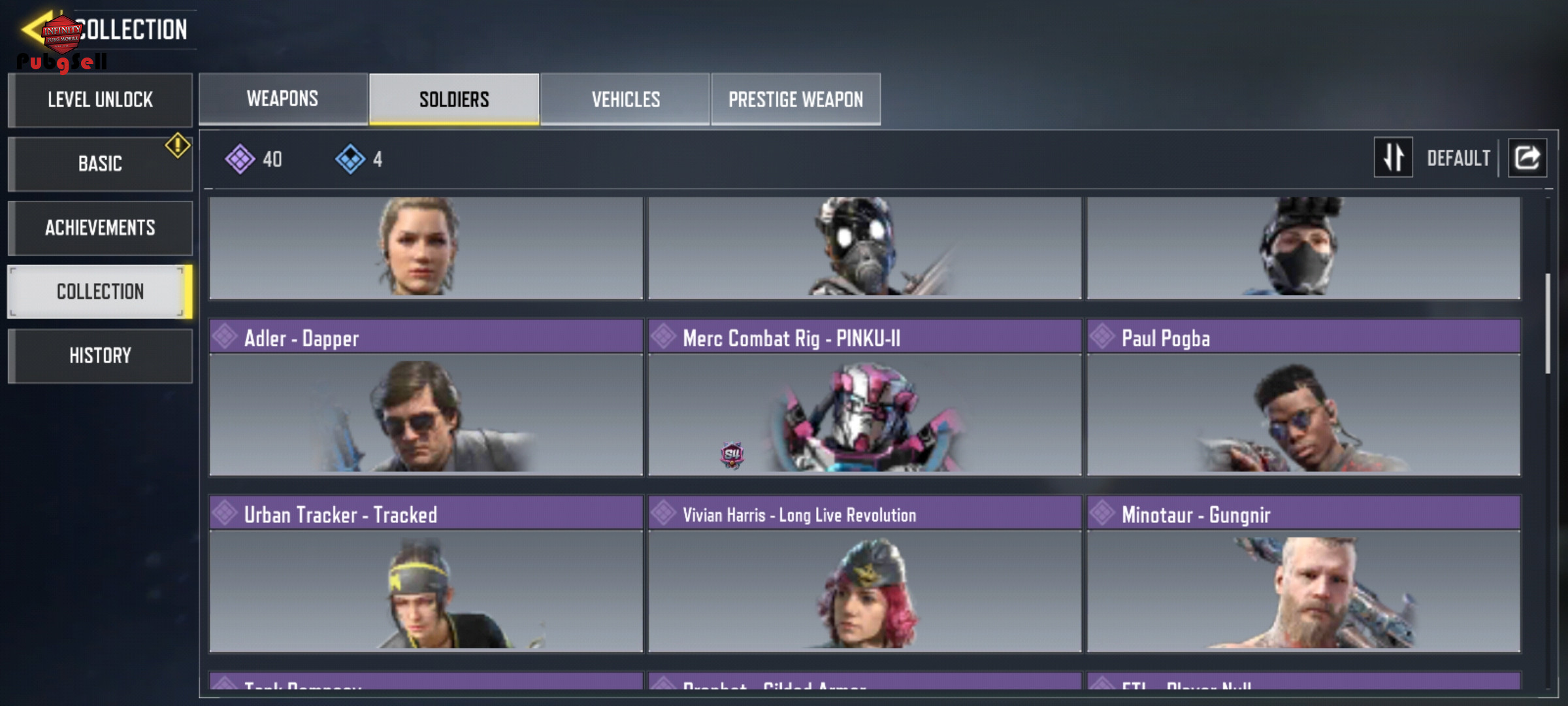Viewport: 1568px width, 706px height.
Task: Click the S14 season badge on PINKU-II
Action: 732,454
